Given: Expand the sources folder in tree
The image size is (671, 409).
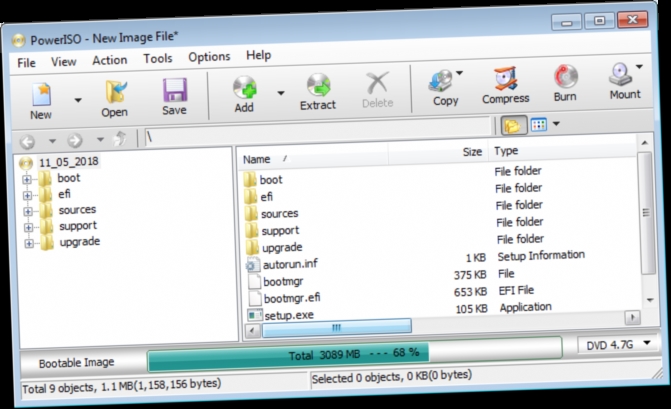Looking at the screenshot, I should [x=28, y=211].
